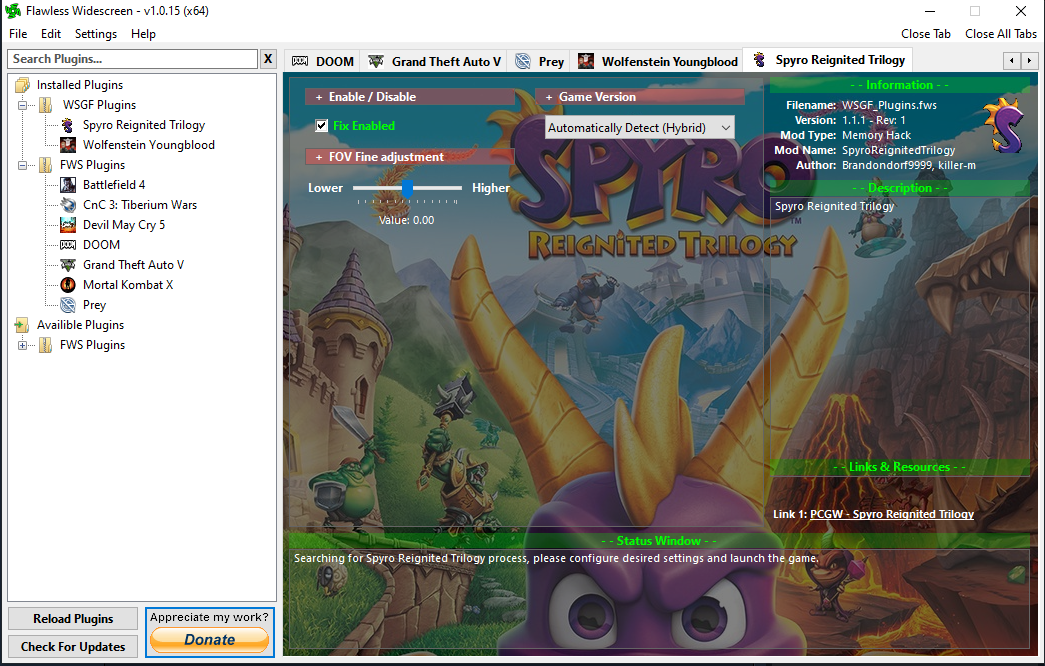
Task: Select Devil May Cry 5 tree item
Action: [x=124, y=225]
